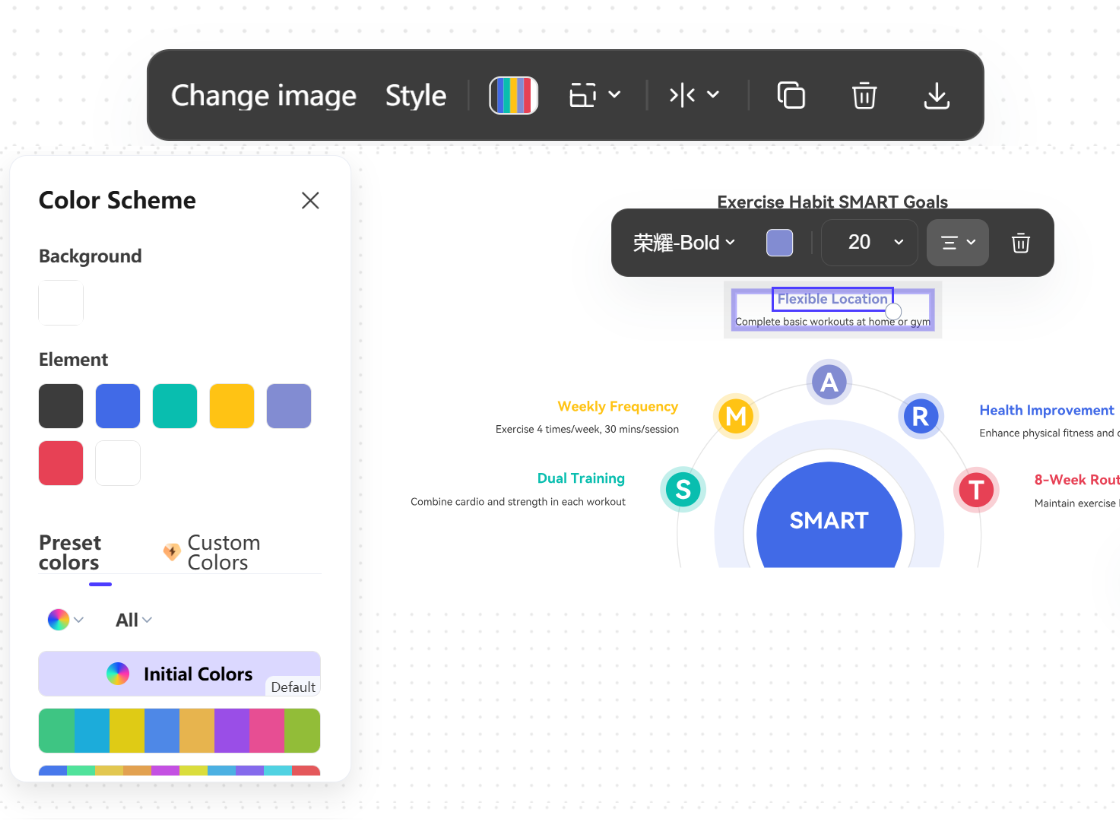1120x840 pixels.
Task: Apply the Initial Colors default scheme
Action: [179, 673]
